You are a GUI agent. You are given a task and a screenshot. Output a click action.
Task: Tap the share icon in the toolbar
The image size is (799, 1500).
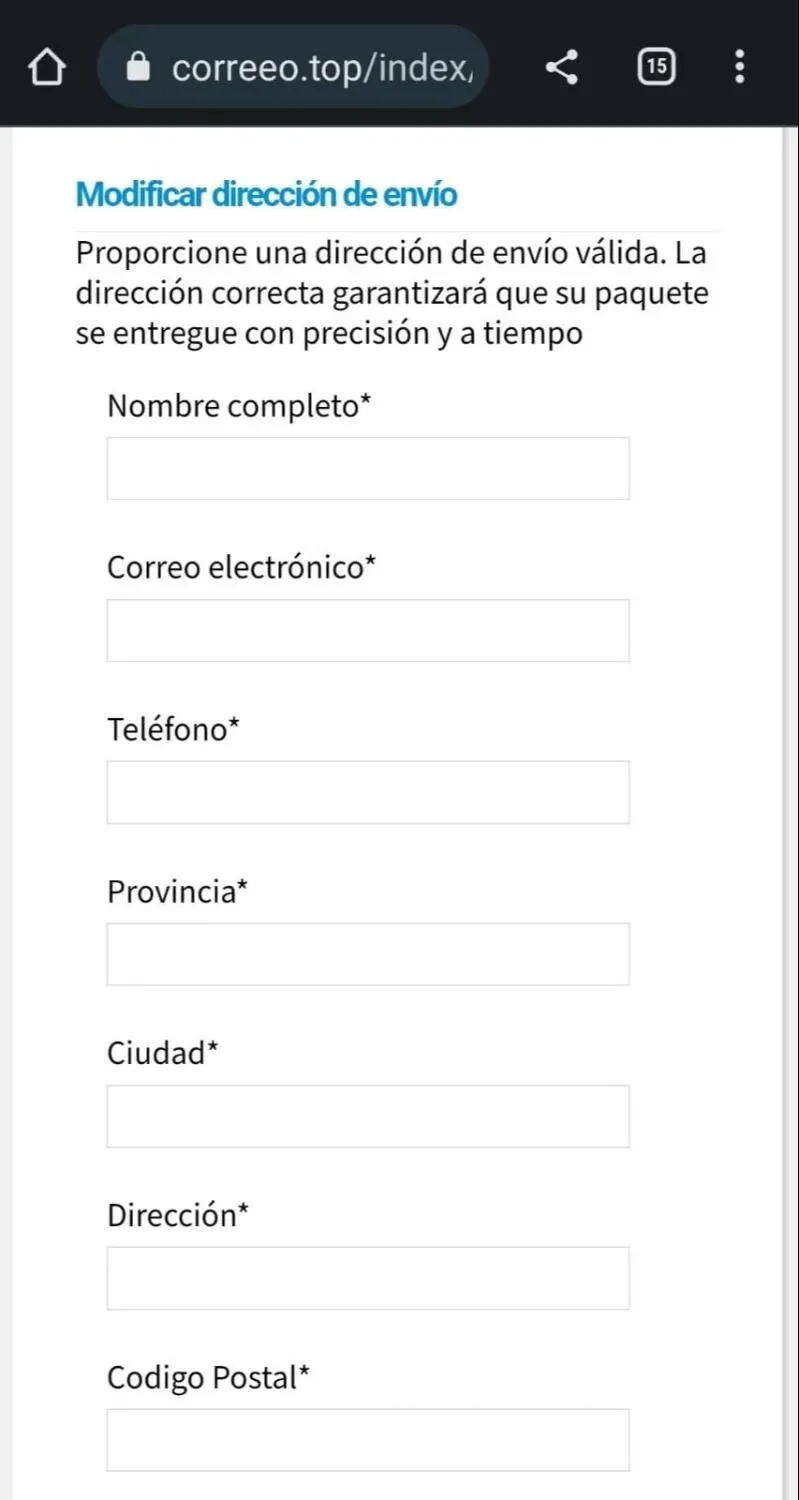[x=562, y=67]
